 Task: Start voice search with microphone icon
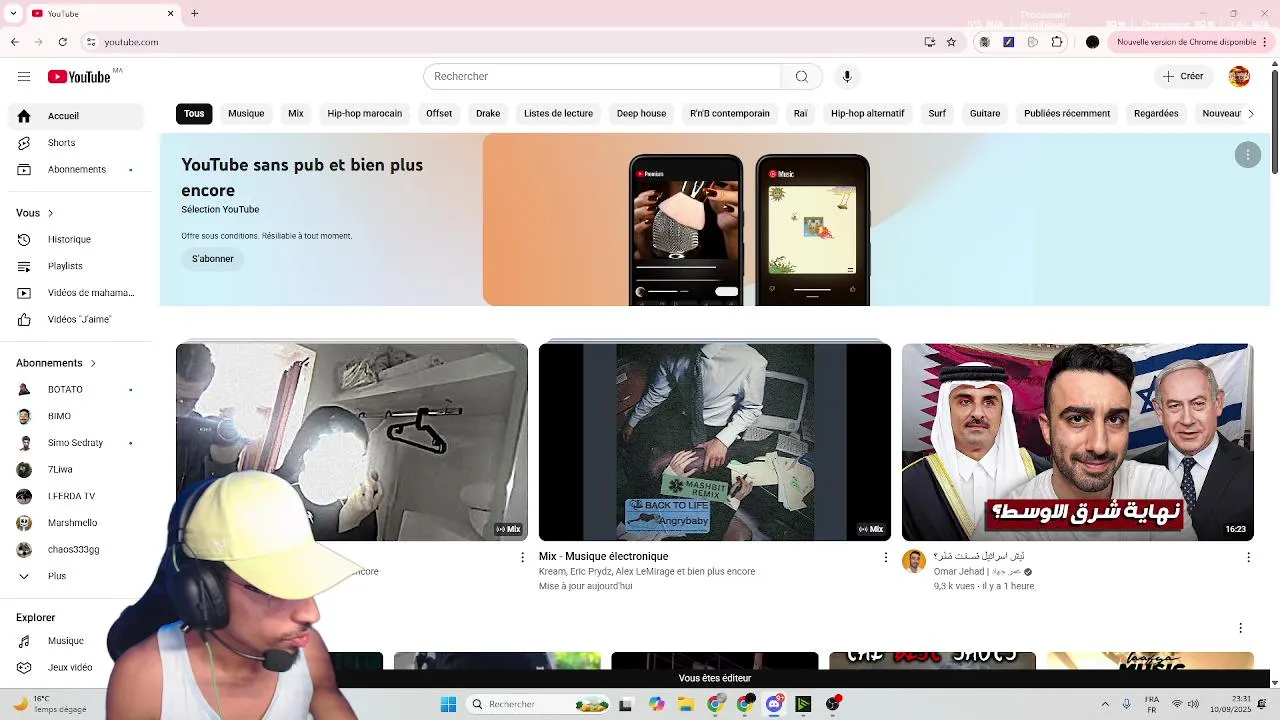pos(847,77)
